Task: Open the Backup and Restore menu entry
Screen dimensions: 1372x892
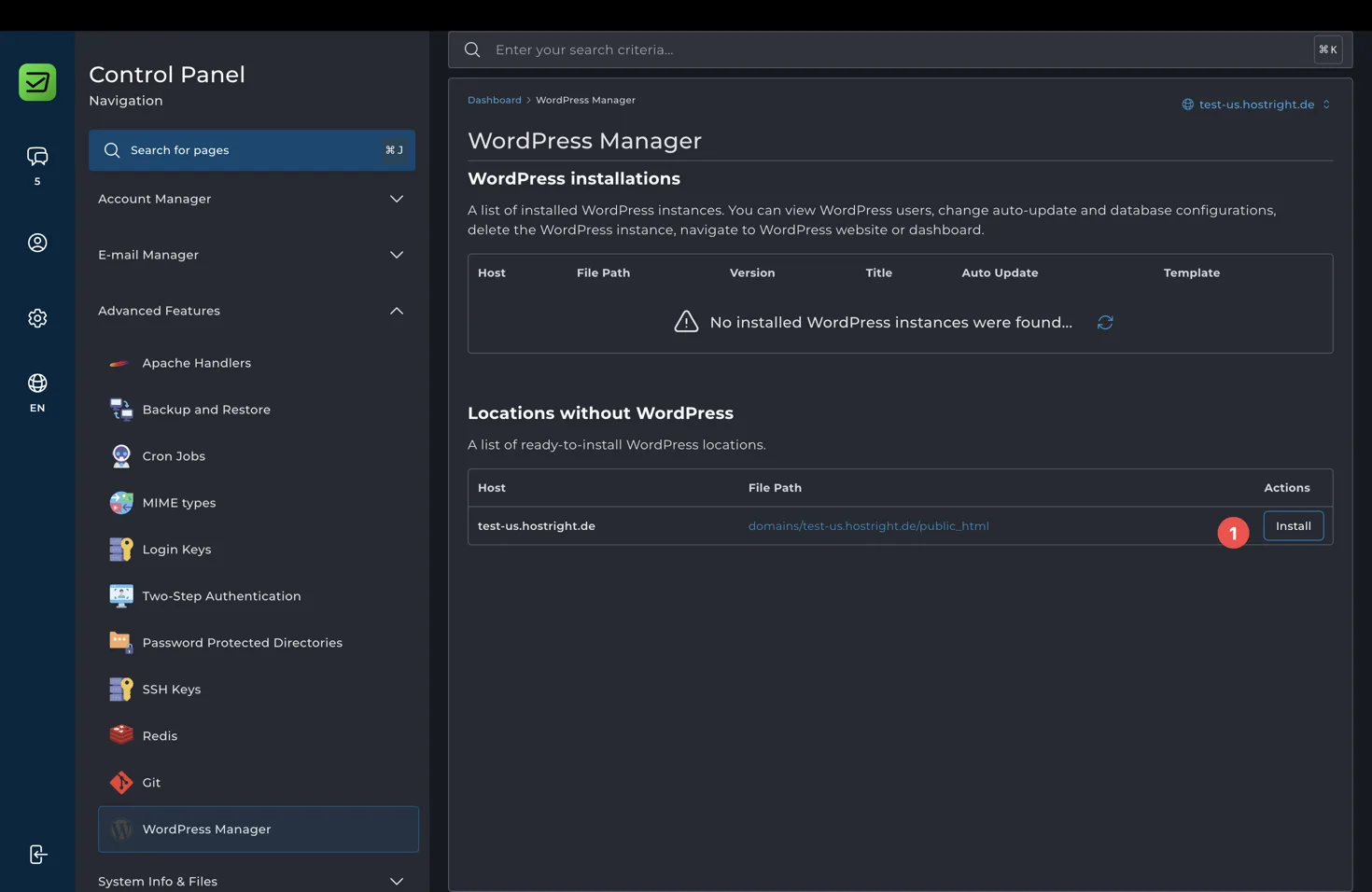Action: click(x=259, y=410)
